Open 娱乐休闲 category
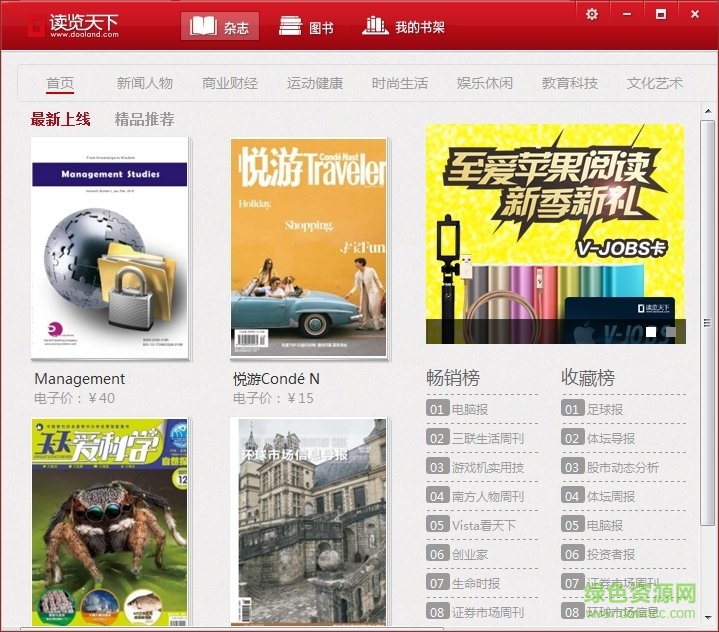This screenshot has width=719, height=632. (485, 83)
